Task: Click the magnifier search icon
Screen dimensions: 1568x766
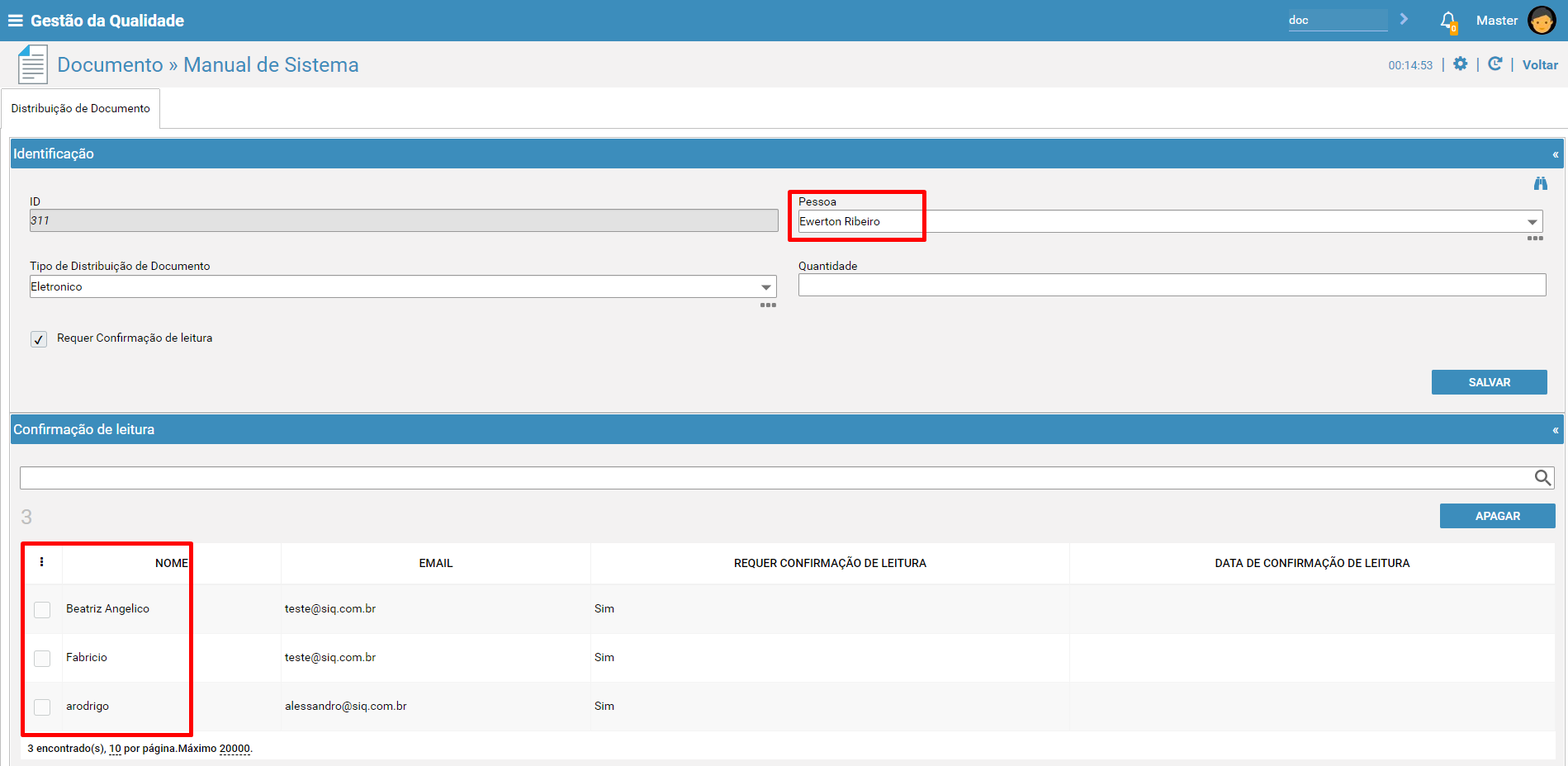Action: pyautogui.click(x=1542, y=478)
